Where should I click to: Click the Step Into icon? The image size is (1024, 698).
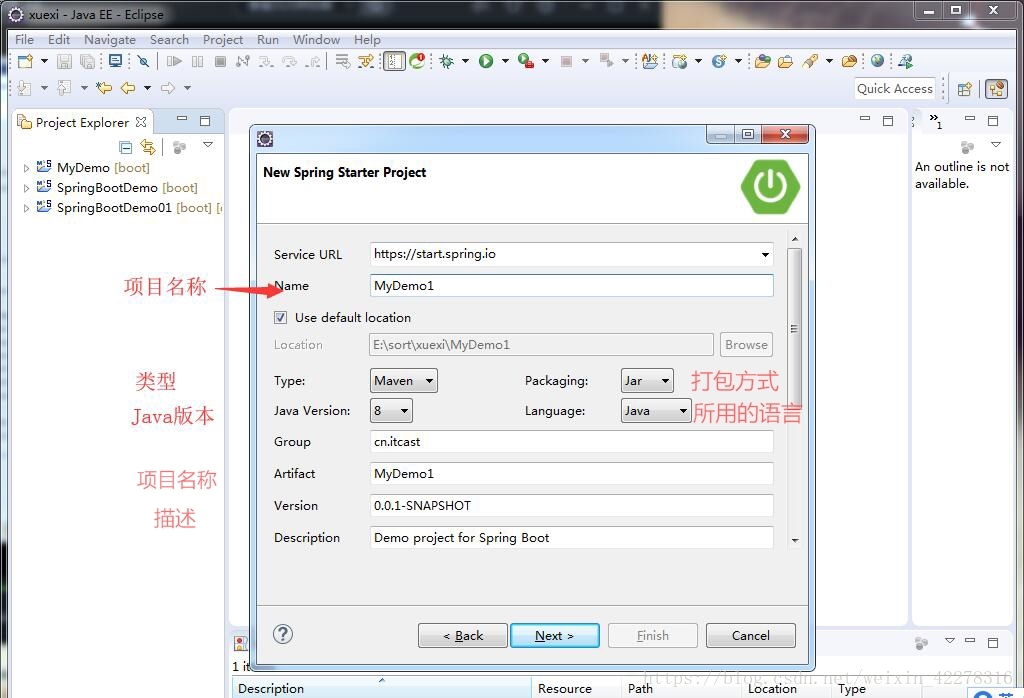click(266, 61)
